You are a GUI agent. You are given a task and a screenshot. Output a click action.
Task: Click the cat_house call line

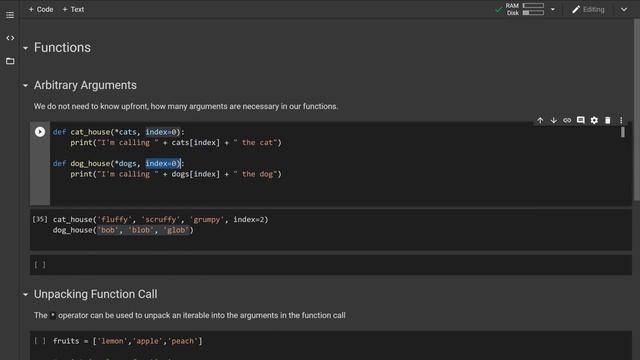(x=160, y=219)
